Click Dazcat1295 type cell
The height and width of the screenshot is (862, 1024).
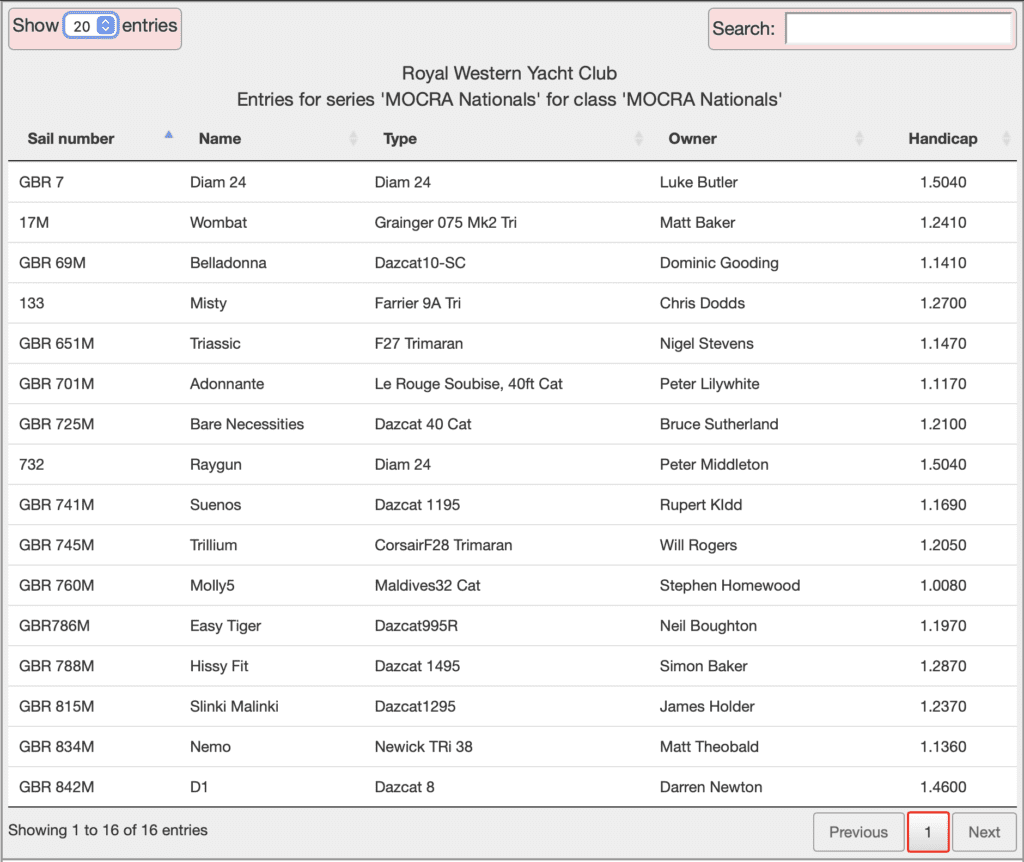click(x=415, y=707)
